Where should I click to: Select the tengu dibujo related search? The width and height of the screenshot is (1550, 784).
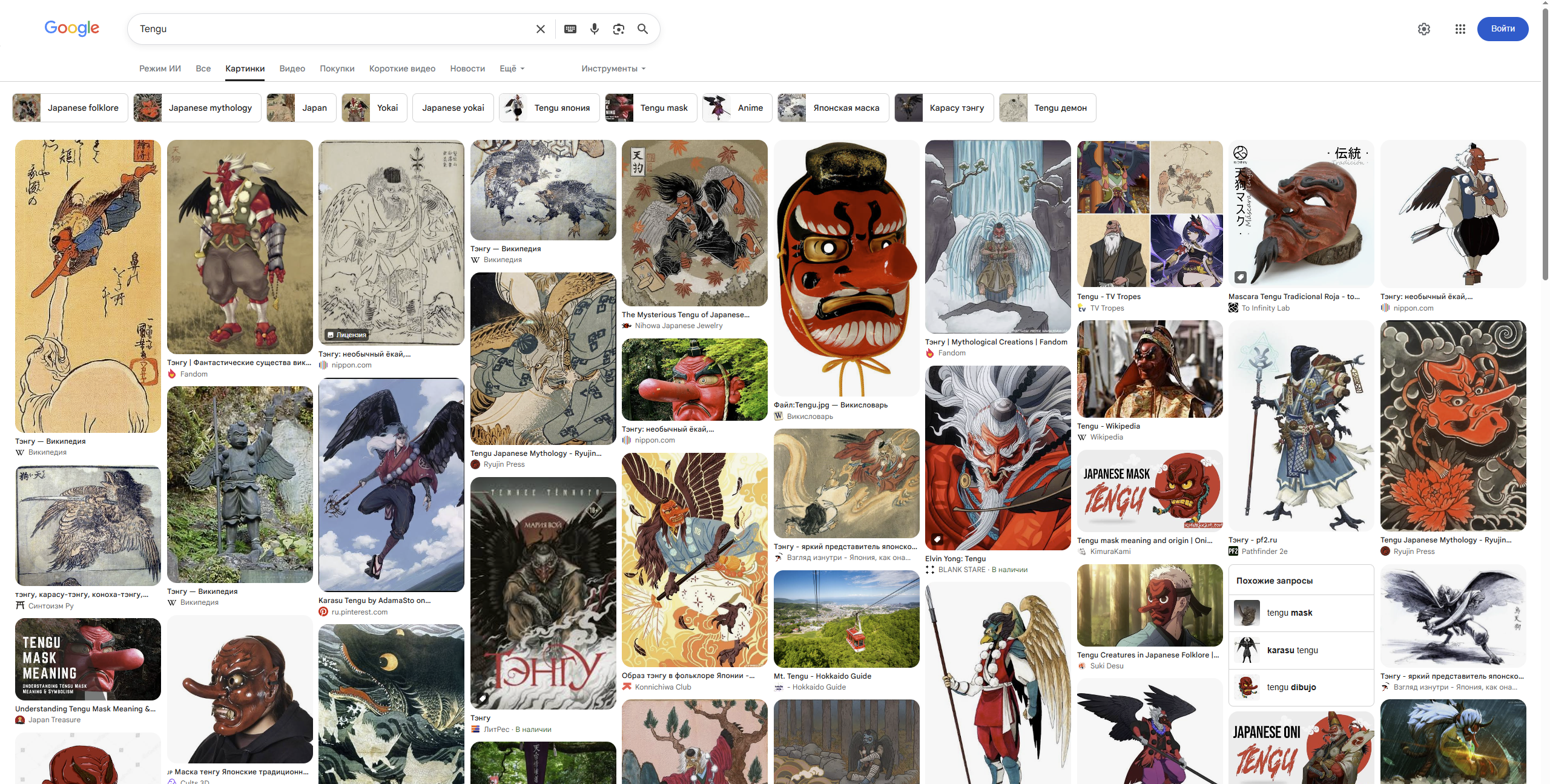pos(1301,687)
